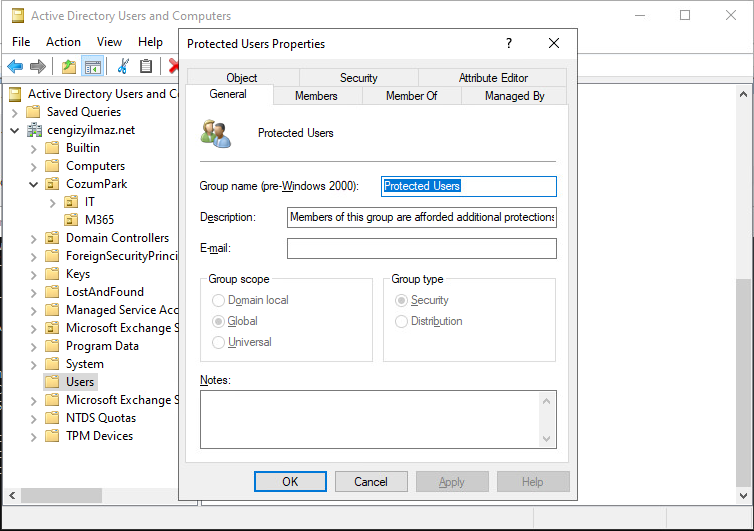Click into the E-mail text field
Image resolution: width=754 pixels, height=531 pixels.
click(421, 249)
